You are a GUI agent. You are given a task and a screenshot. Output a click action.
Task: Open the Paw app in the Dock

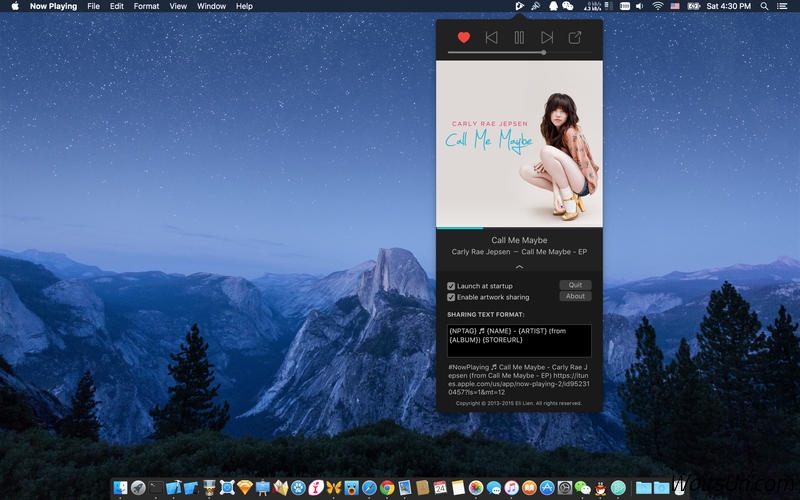coord(298,488)
